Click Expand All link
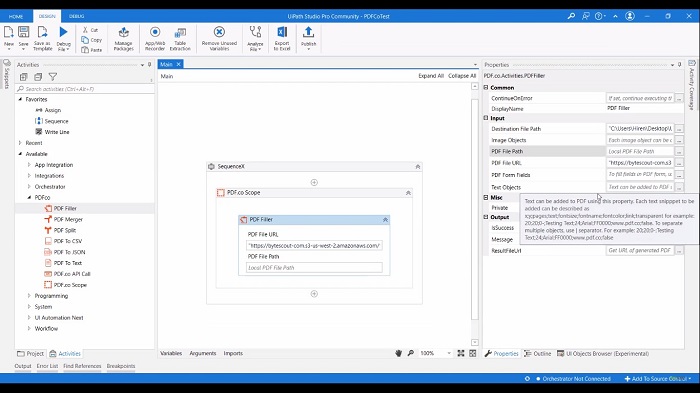The image size is (700, 393). 431,76
